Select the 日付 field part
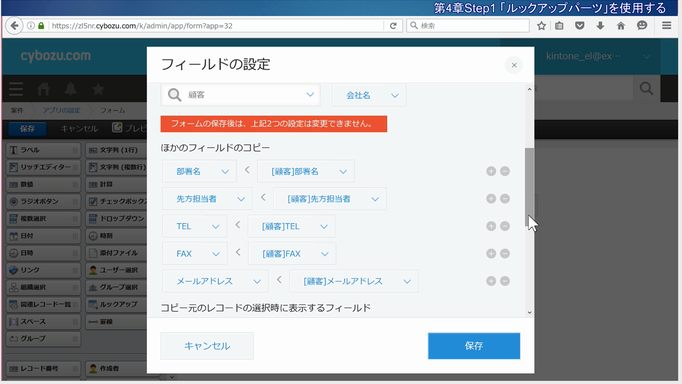 point(43,236)
